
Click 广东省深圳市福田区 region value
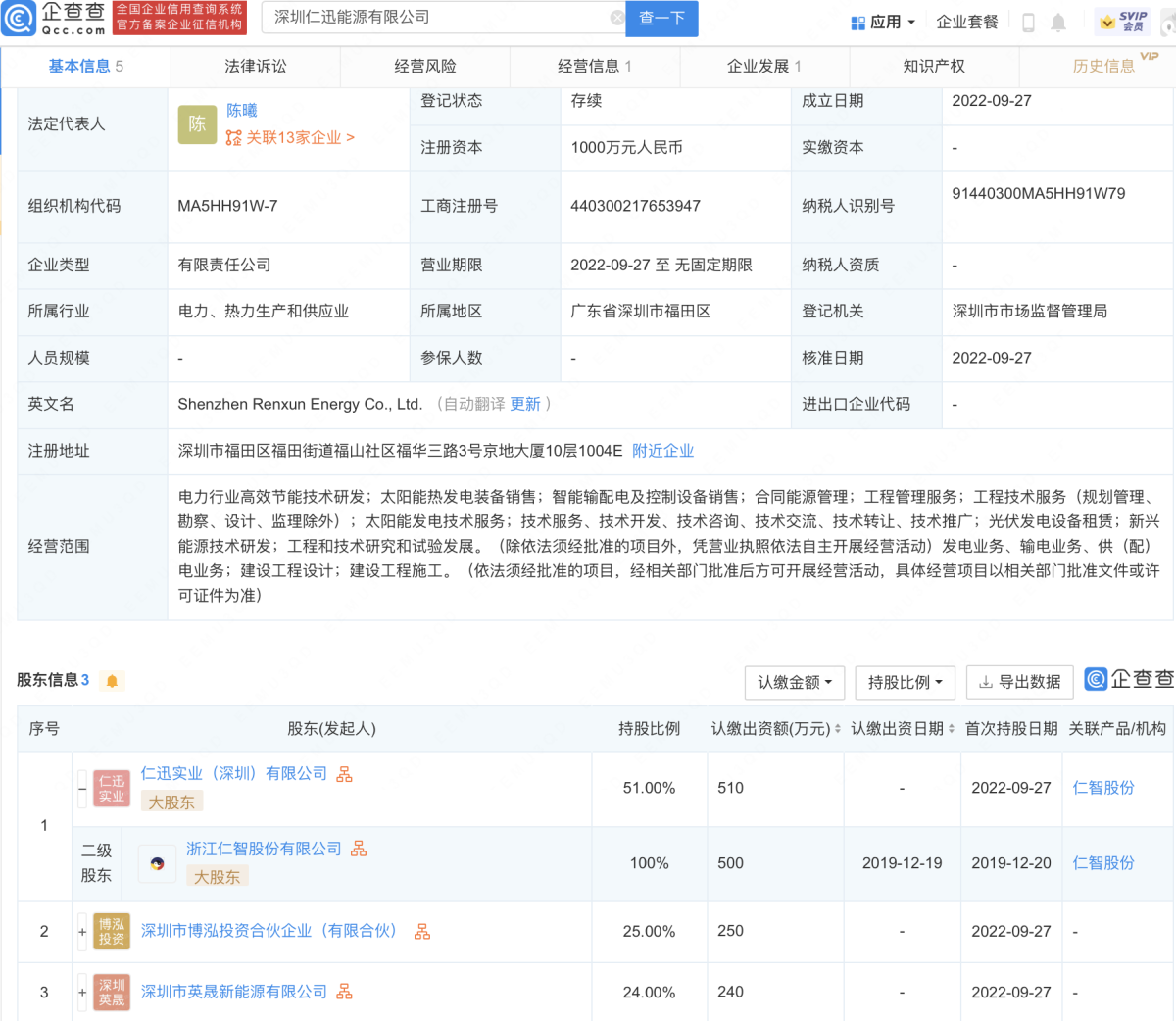click(641, 312)
